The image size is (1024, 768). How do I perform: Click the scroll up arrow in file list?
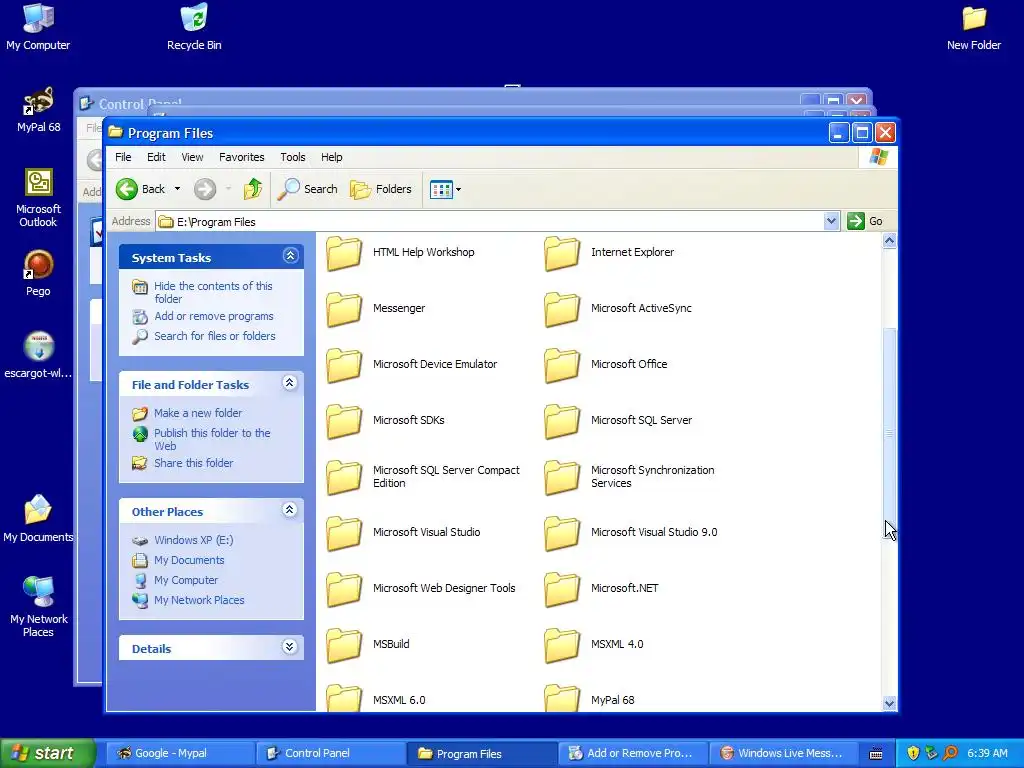[889, 241]
